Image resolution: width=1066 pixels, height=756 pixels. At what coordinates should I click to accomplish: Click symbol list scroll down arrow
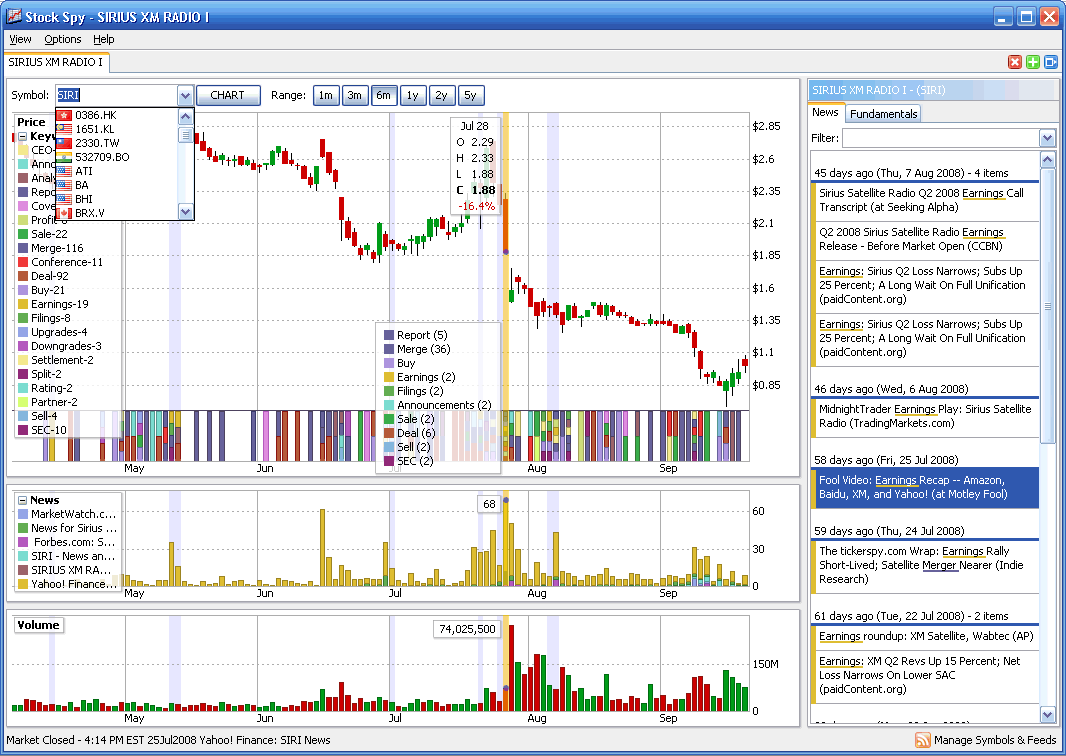point(186,211)
